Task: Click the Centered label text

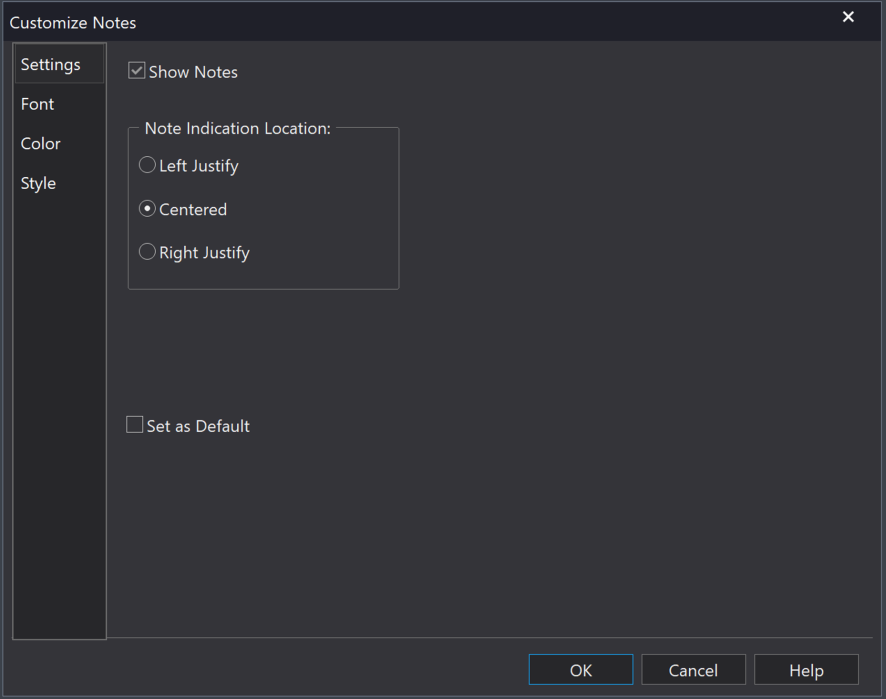Action: [x=193, y=210]
